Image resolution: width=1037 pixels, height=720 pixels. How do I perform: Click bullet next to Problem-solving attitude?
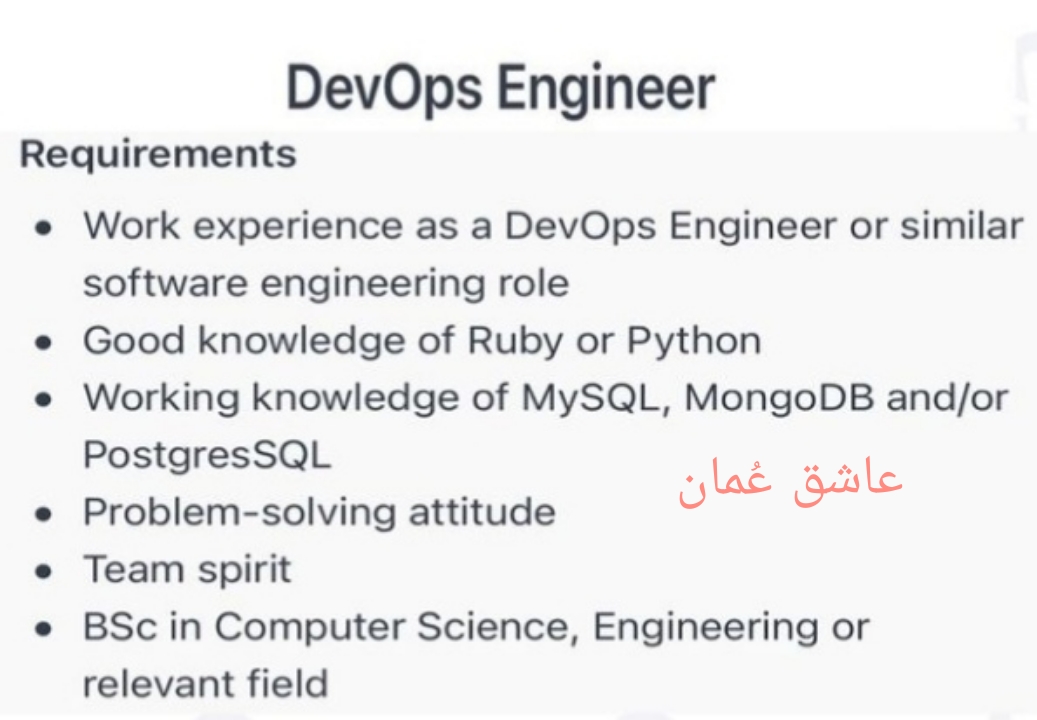[43, 515]
